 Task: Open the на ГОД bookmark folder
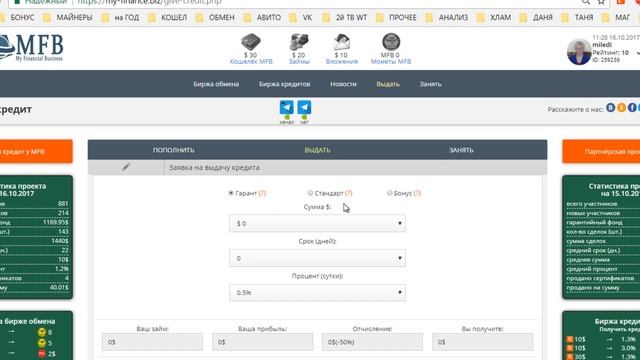(x=121, y=18)
